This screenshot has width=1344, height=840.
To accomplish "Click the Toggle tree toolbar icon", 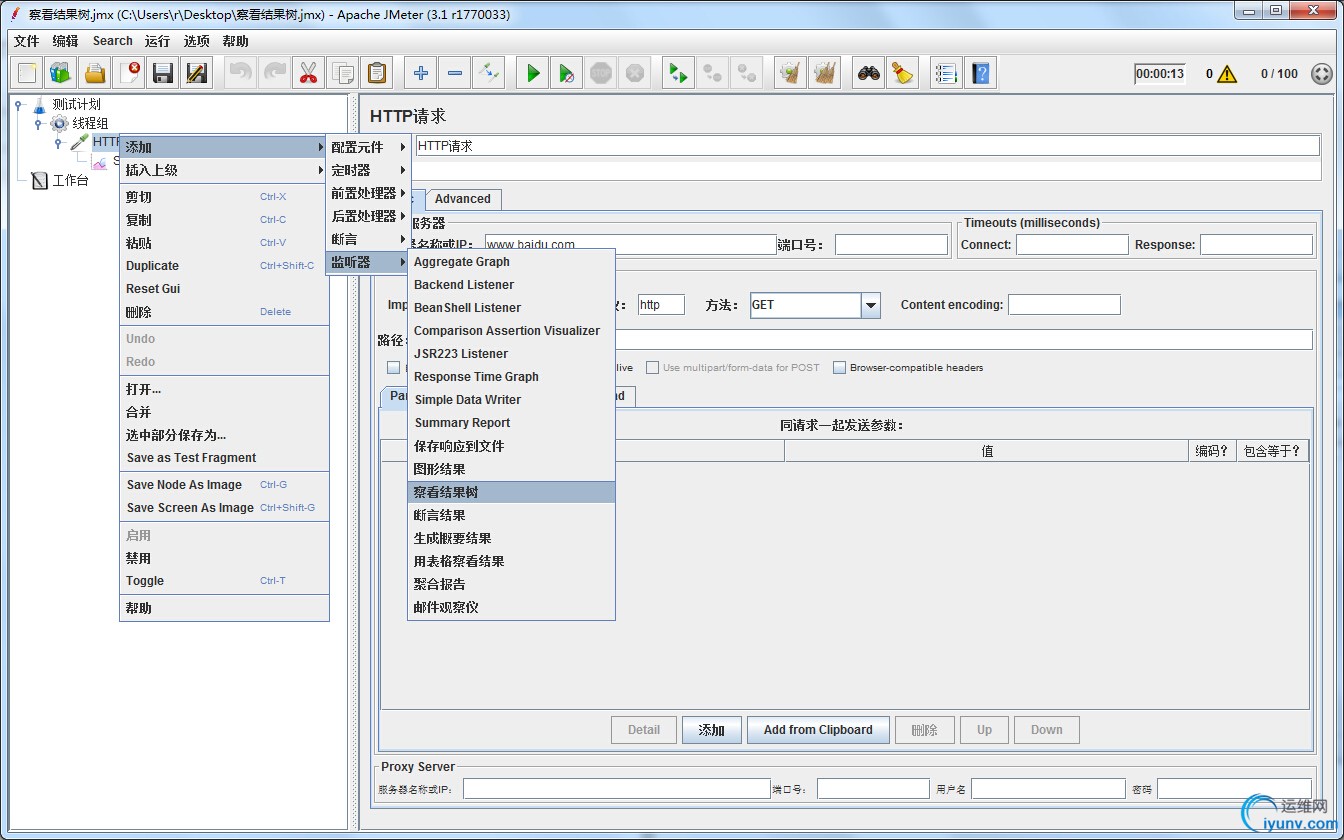I will (x=488, y=73).
